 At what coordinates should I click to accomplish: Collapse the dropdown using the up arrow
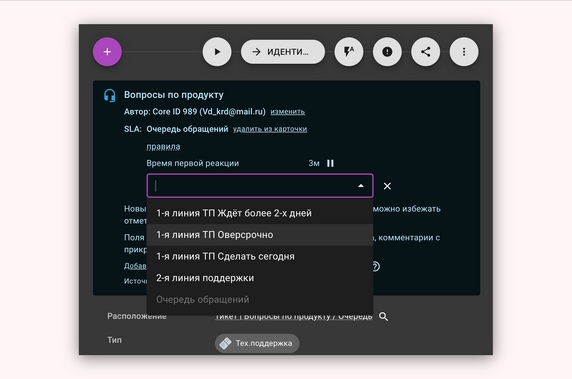[x=361, y=186]
